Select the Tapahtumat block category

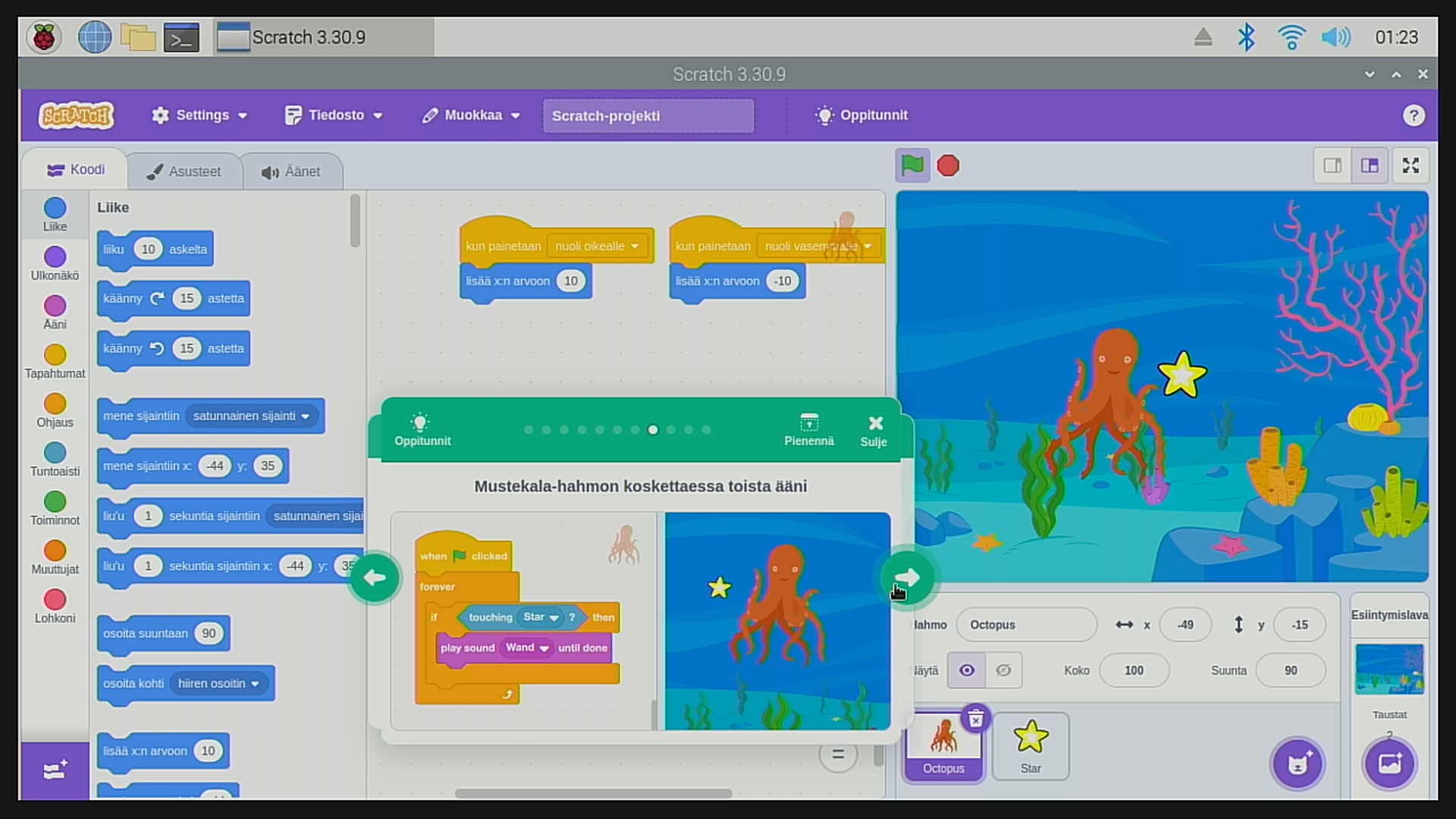coord(55,362)
